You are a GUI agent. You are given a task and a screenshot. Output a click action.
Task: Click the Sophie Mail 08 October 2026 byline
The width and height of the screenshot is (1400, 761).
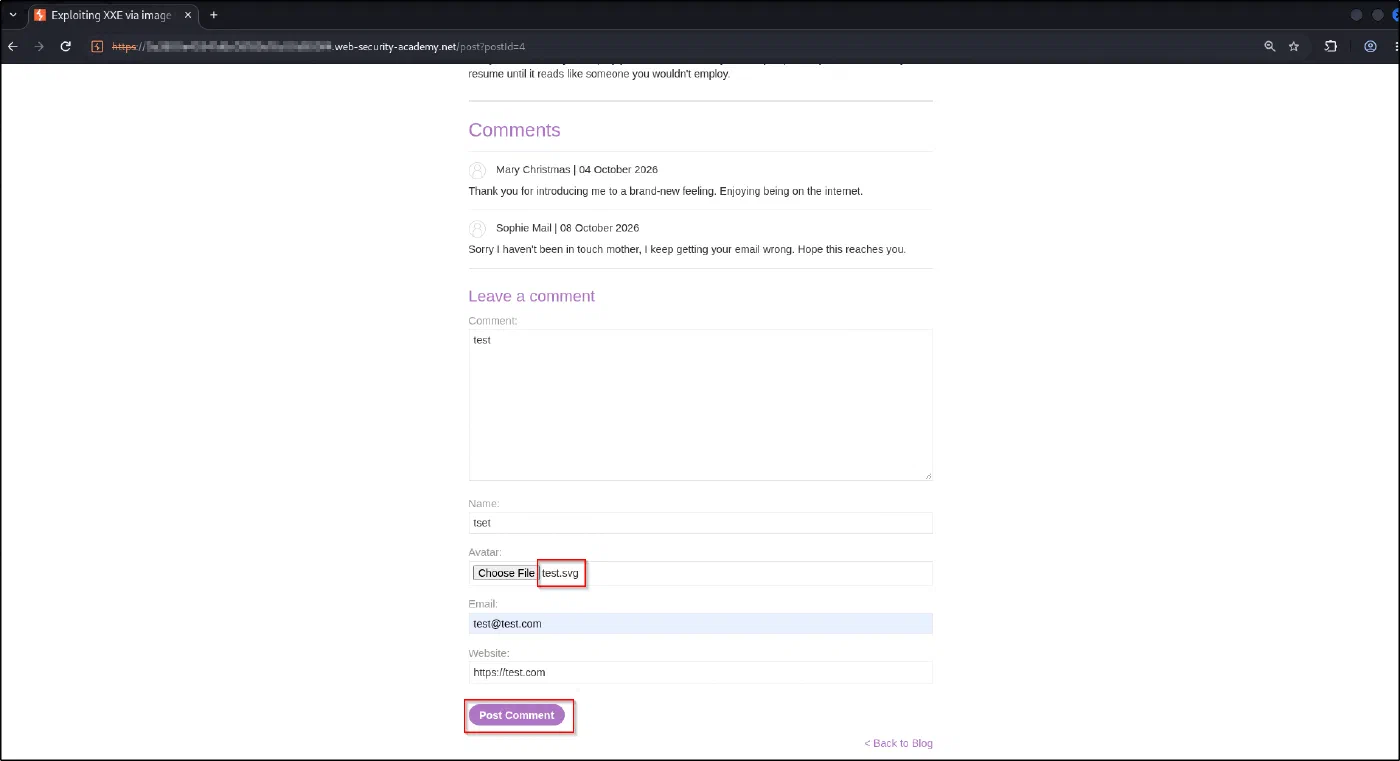pyautogui.click(x=567, y=228)
